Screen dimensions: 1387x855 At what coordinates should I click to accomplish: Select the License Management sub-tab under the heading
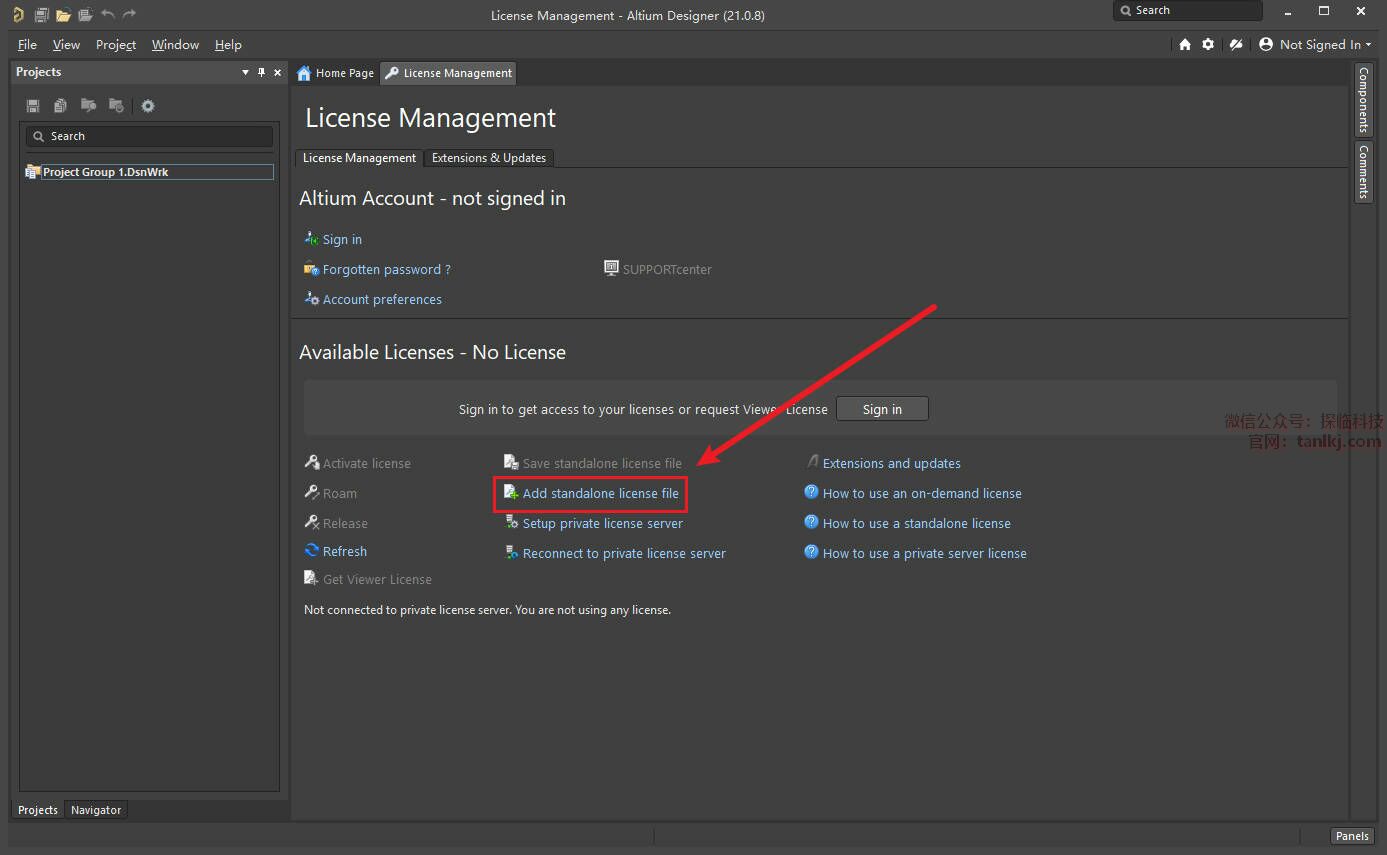coord(359,158)
